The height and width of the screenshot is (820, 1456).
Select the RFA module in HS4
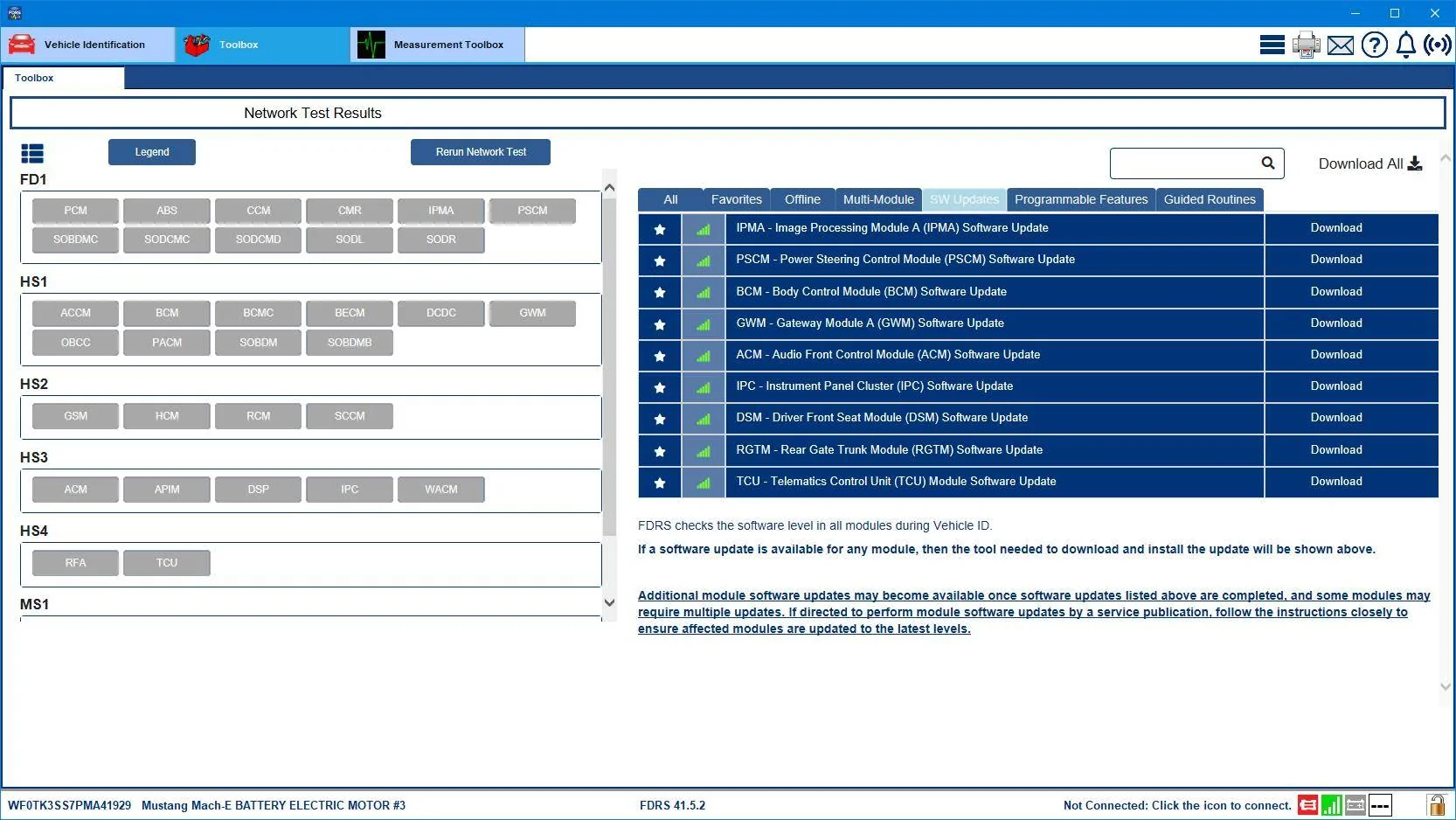pos(75,563)
